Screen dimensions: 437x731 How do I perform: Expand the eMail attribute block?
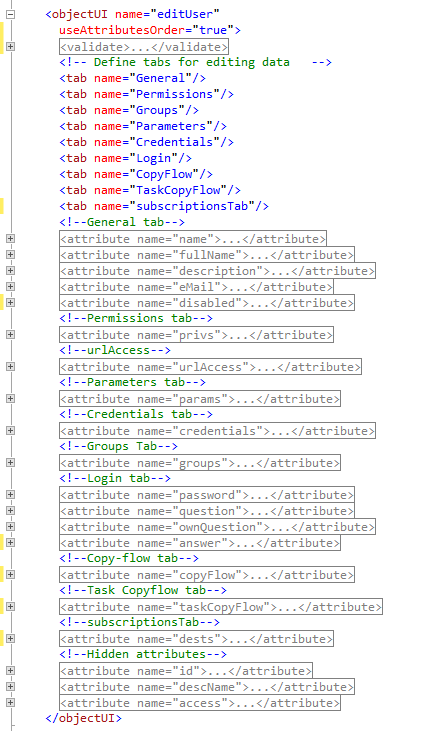tap(10, 287)
